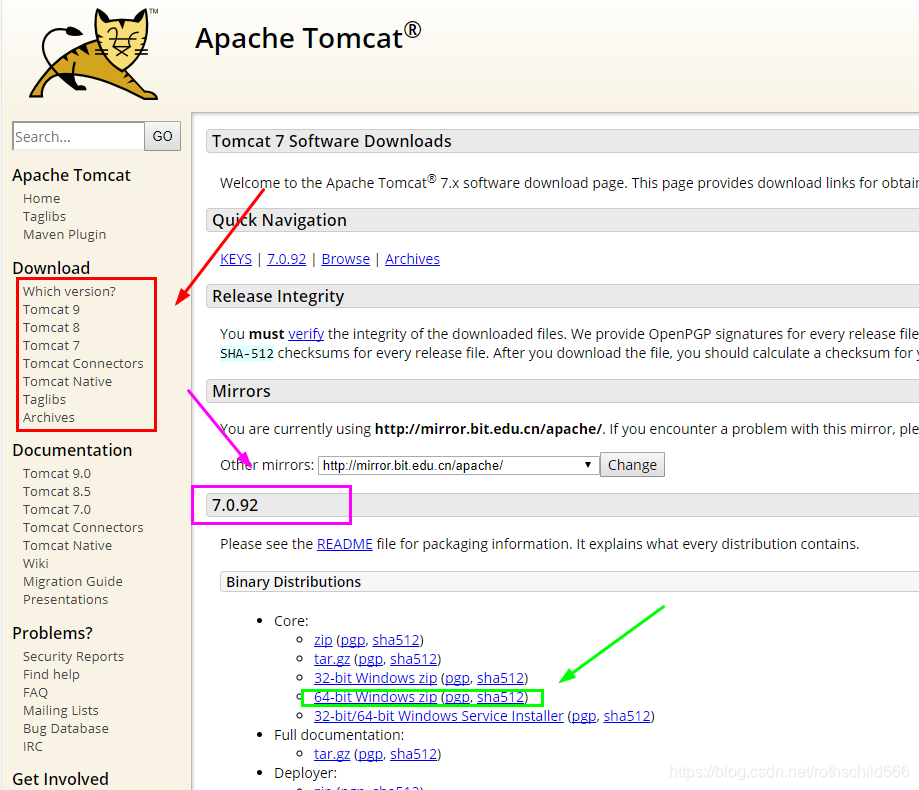
Task: Jump to 7.0.92 via the Quick Navigation link
Action: (x=287, y=259)
